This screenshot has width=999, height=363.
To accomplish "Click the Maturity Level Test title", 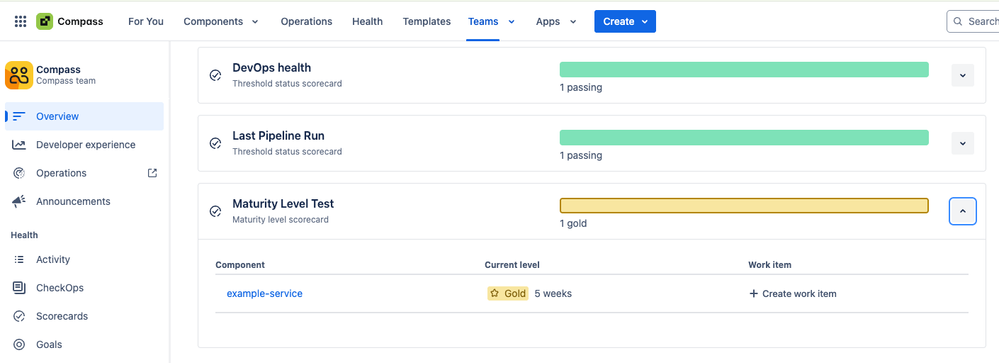I will pyautogui.click(x=283, y=204).
